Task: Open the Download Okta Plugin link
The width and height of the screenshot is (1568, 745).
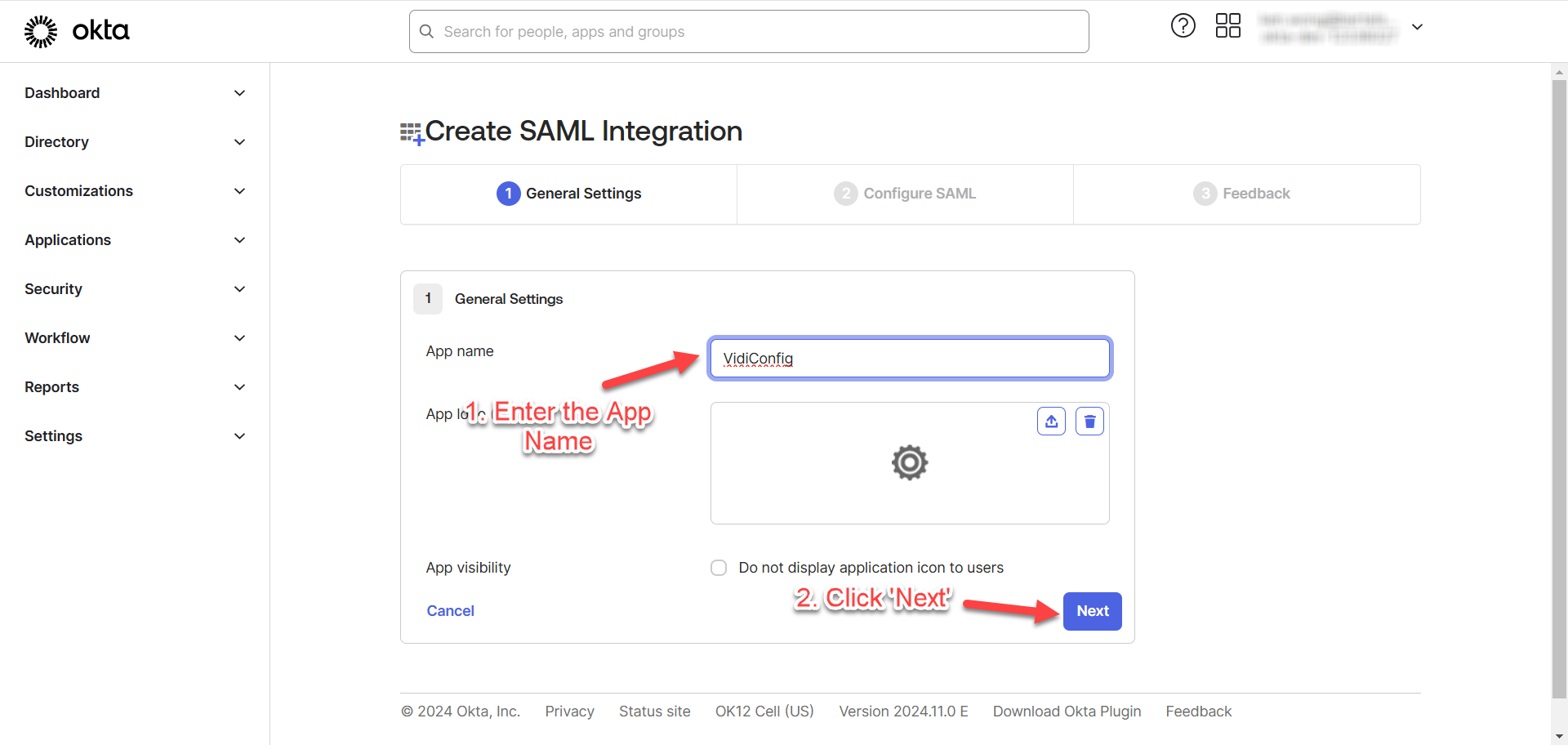Action: tap(1067, 712)
